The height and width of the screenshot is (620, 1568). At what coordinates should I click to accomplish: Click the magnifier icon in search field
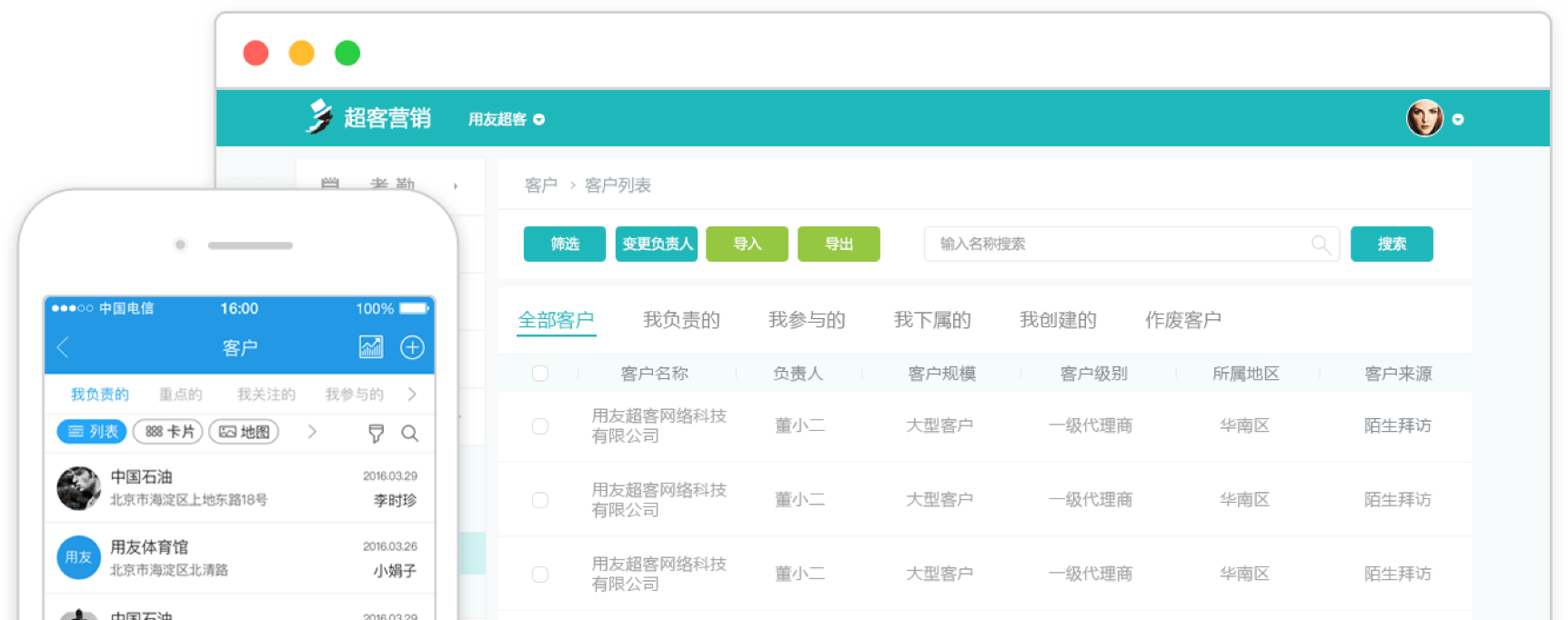(1321, 244)
